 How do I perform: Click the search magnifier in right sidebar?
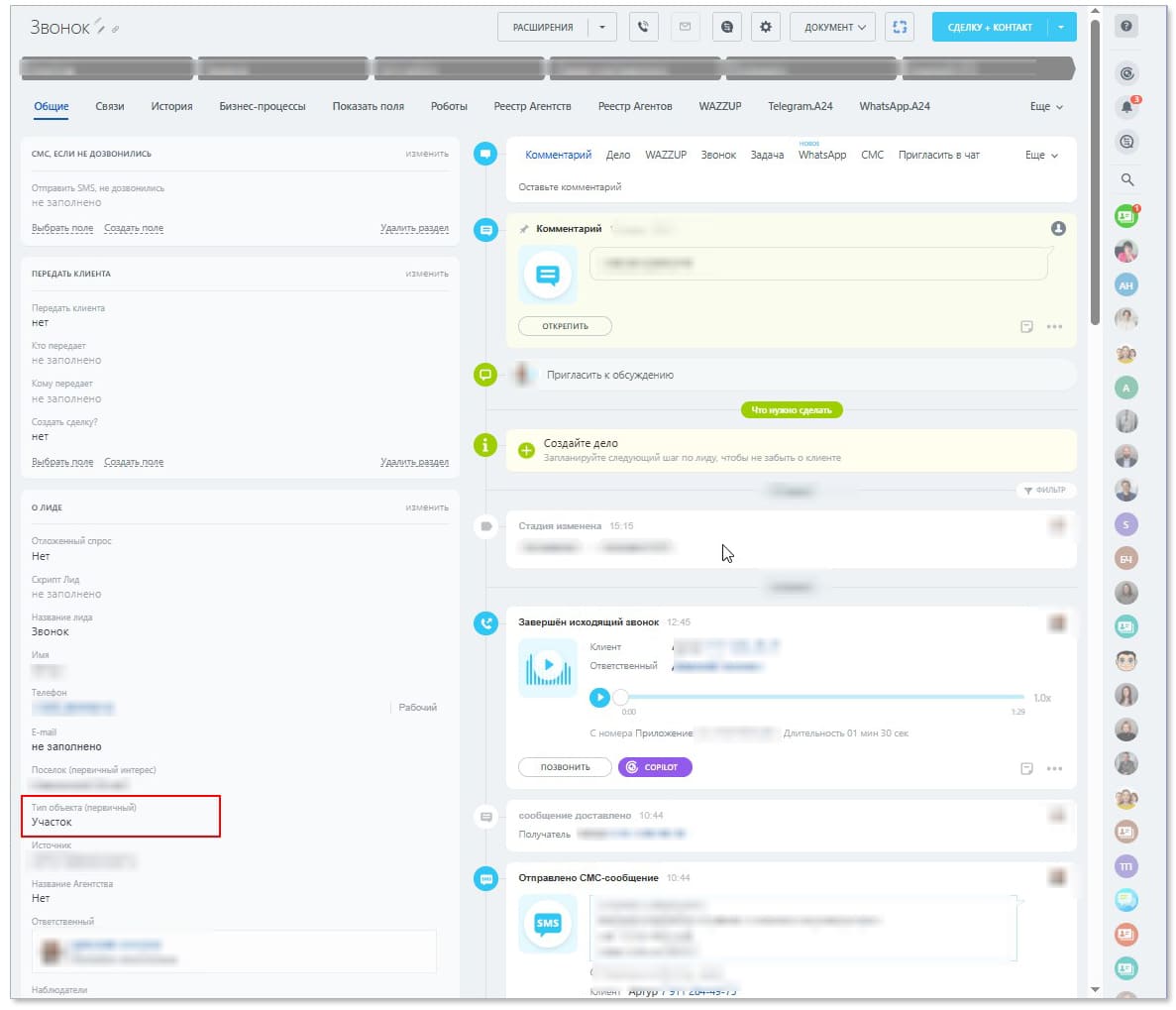click(1126, 179)
